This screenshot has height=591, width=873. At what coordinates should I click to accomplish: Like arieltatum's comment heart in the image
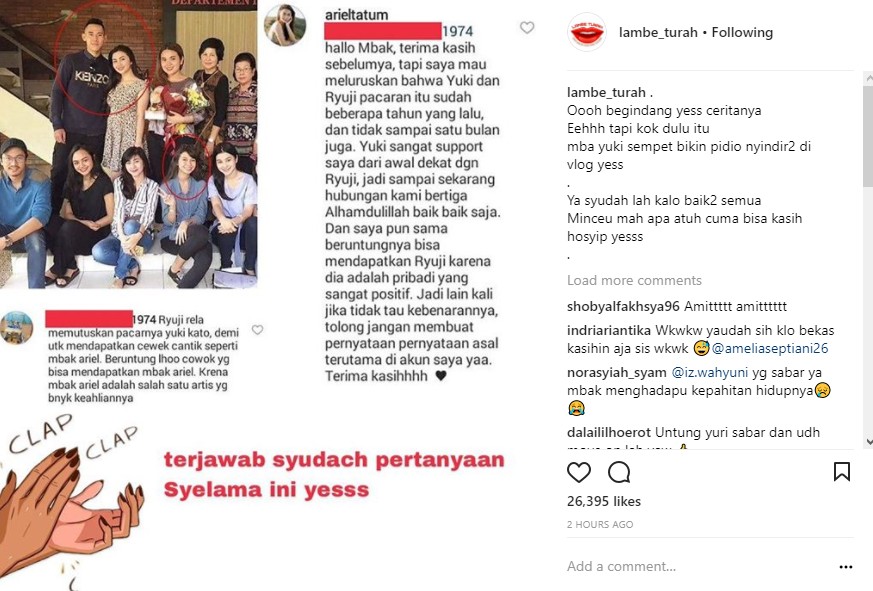point(527,28)
